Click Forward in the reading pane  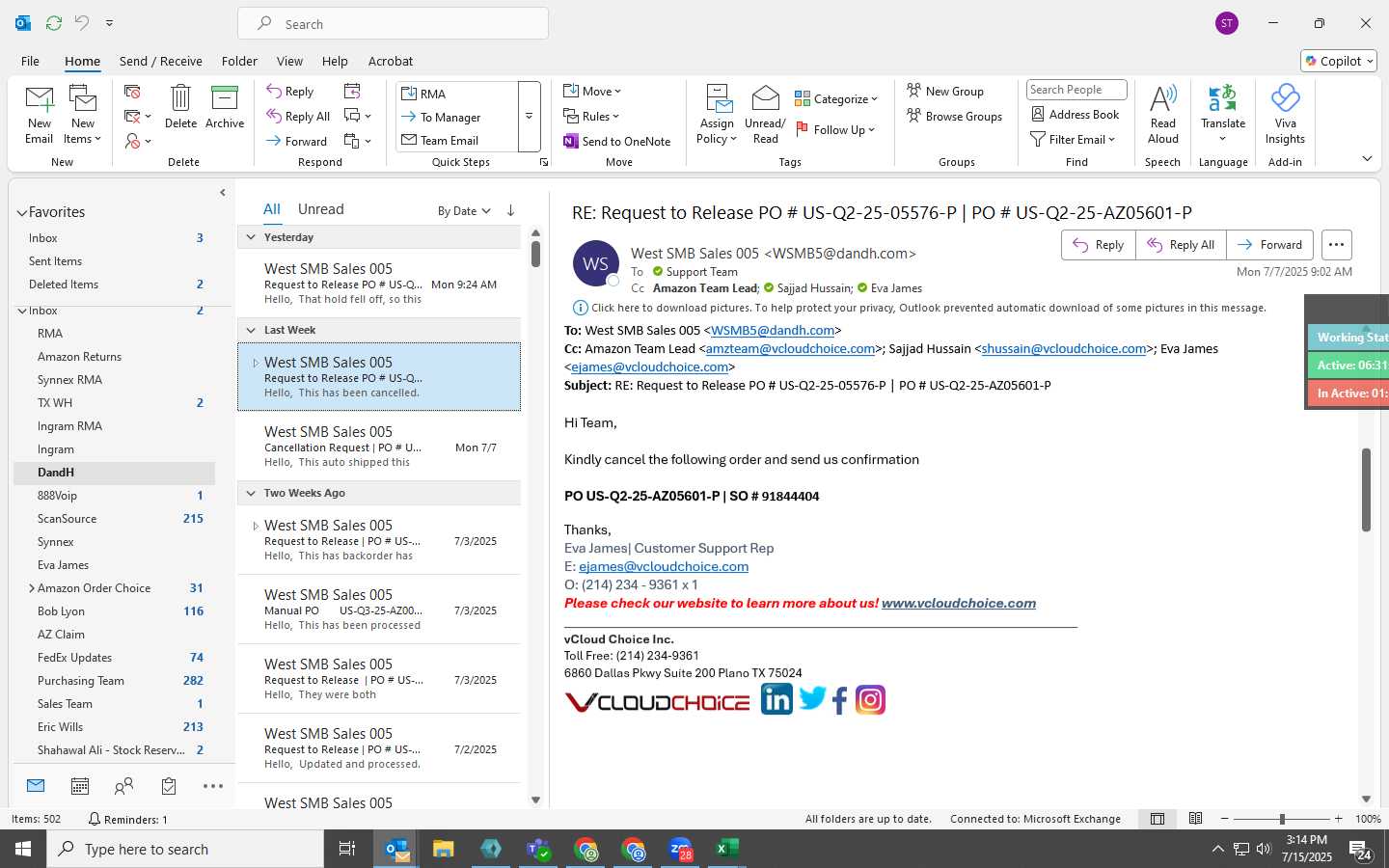coord(1269,245)
